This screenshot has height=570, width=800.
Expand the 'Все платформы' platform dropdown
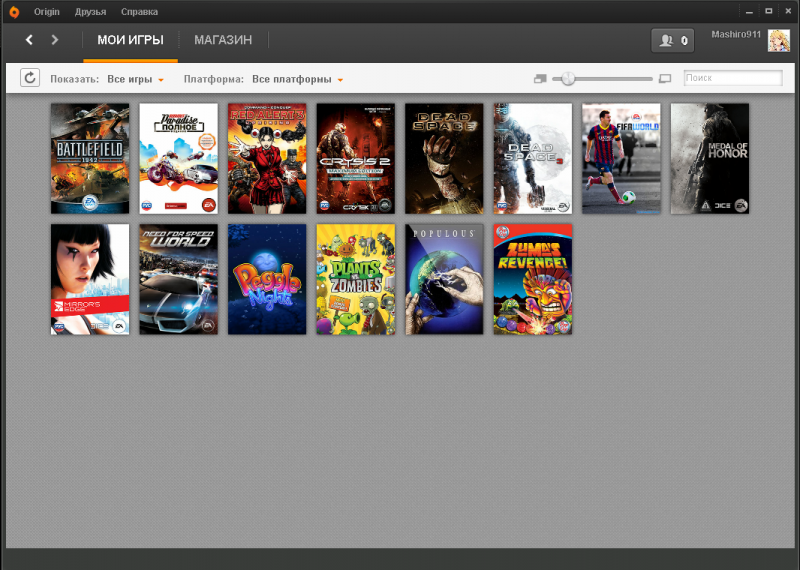click(297, 79)
